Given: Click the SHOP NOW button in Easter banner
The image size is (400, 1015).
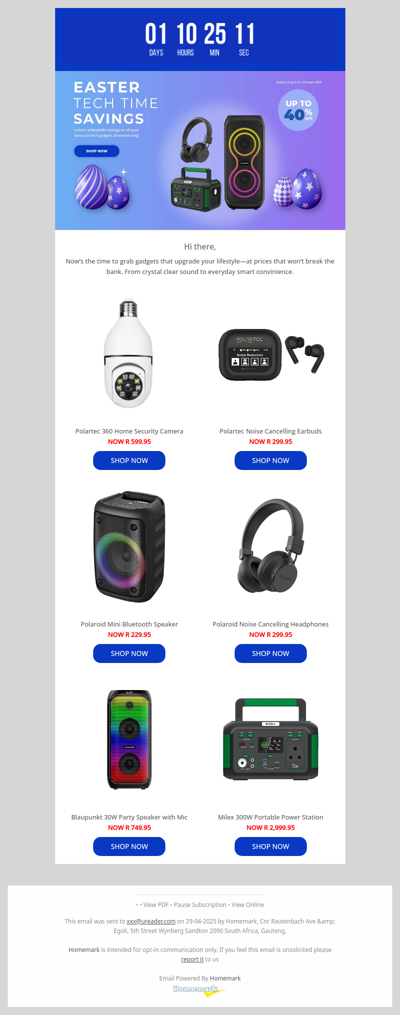Looking at the screenshot, I should pos(96,151).
